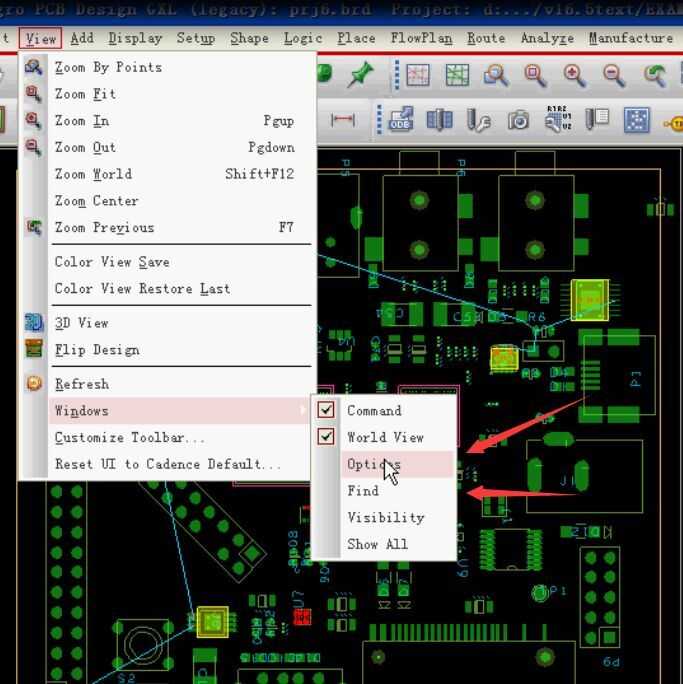Click the drill with list sheet icon
The image size is (683, 684).
(x=597, y=119)
